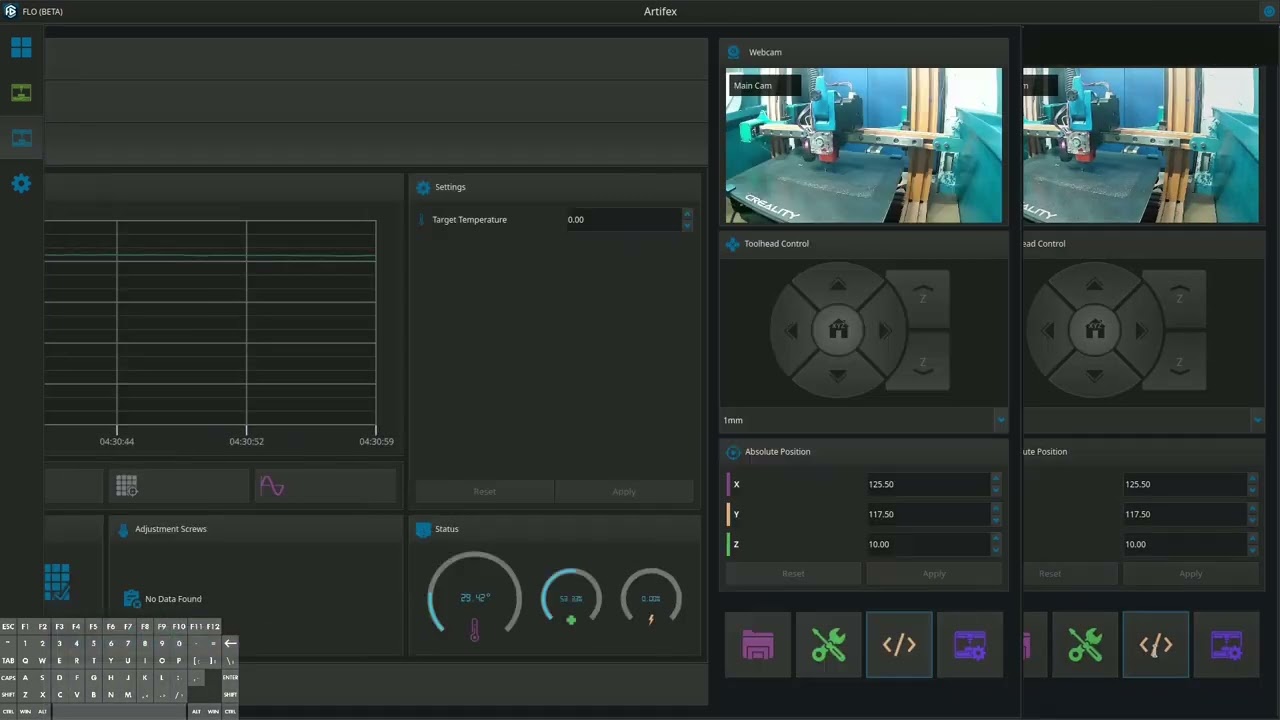1280x720 pixels.
Task: Jog toolhead using the left arrow pad
Action: point(792,330)
